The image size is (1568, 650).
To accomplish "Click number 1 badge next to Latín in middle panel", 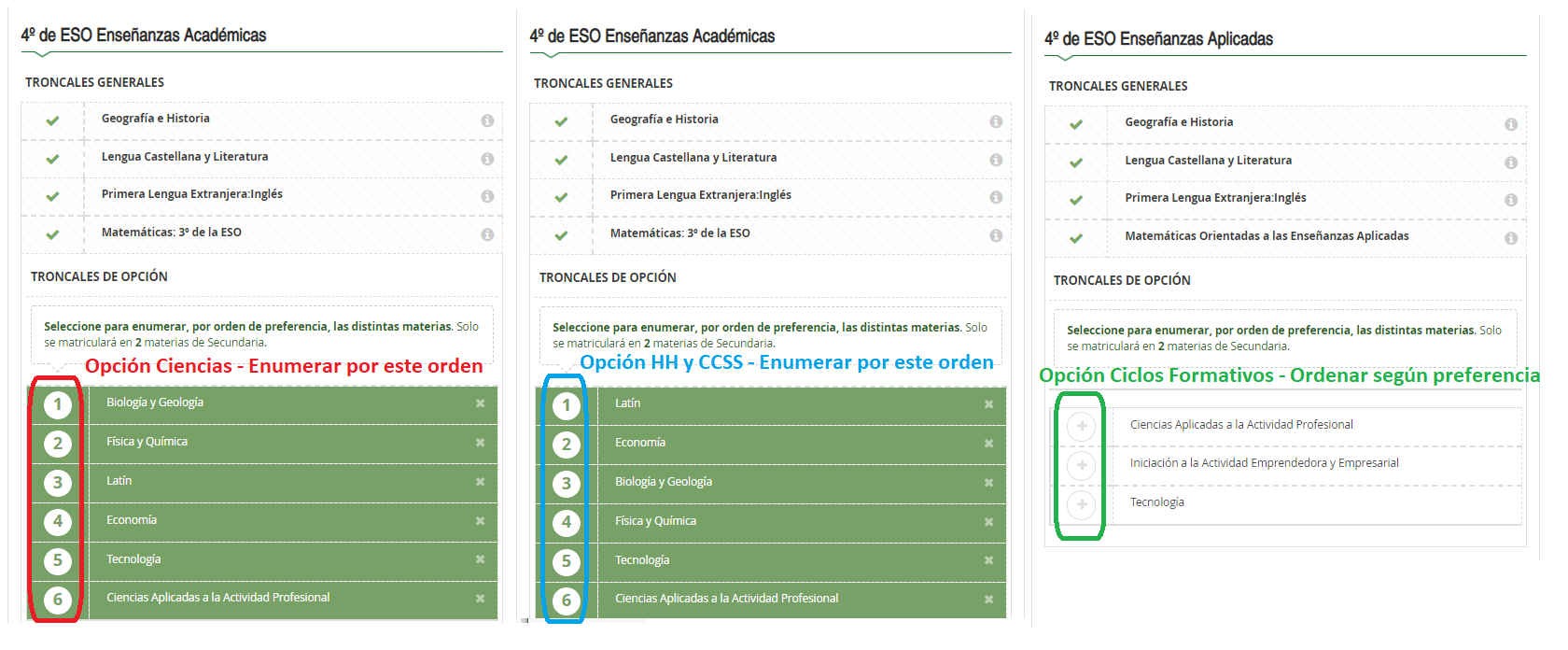I will click(x=566, y=405).
